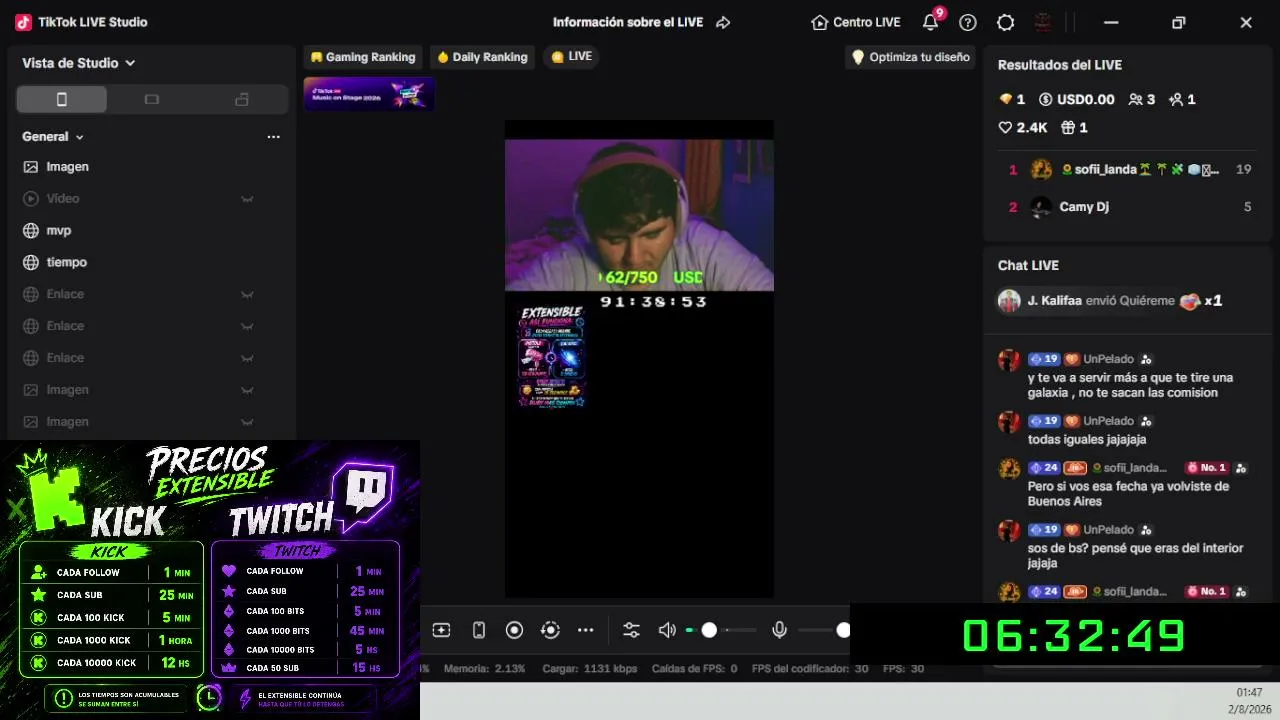Open Camy Dj in viewer ranking
The height and width of the screenshot is (720, 1280).
point(1127,207)
